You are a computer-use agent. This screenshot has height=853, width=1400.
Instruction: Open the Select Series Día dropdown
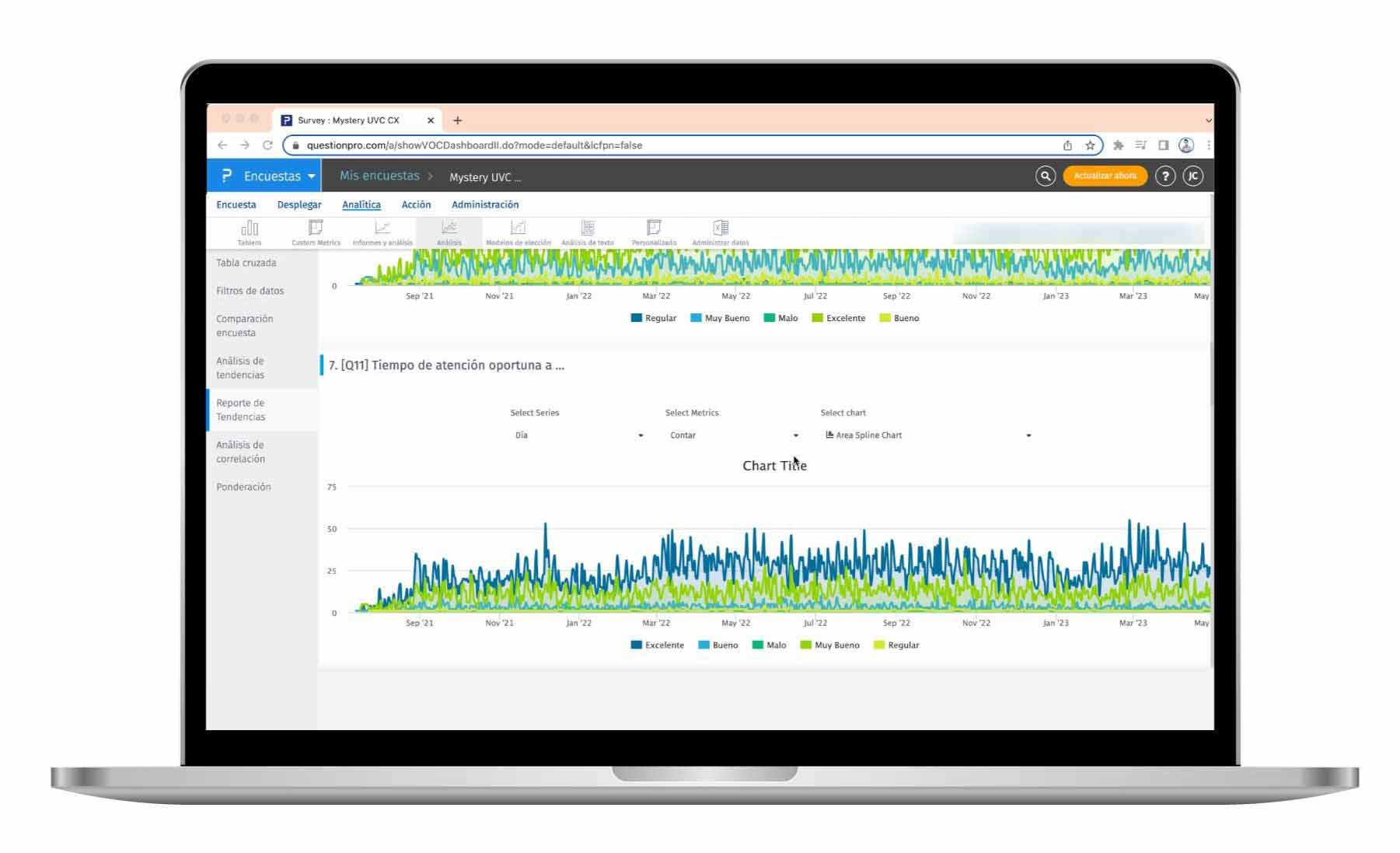(x=579, y=435)
